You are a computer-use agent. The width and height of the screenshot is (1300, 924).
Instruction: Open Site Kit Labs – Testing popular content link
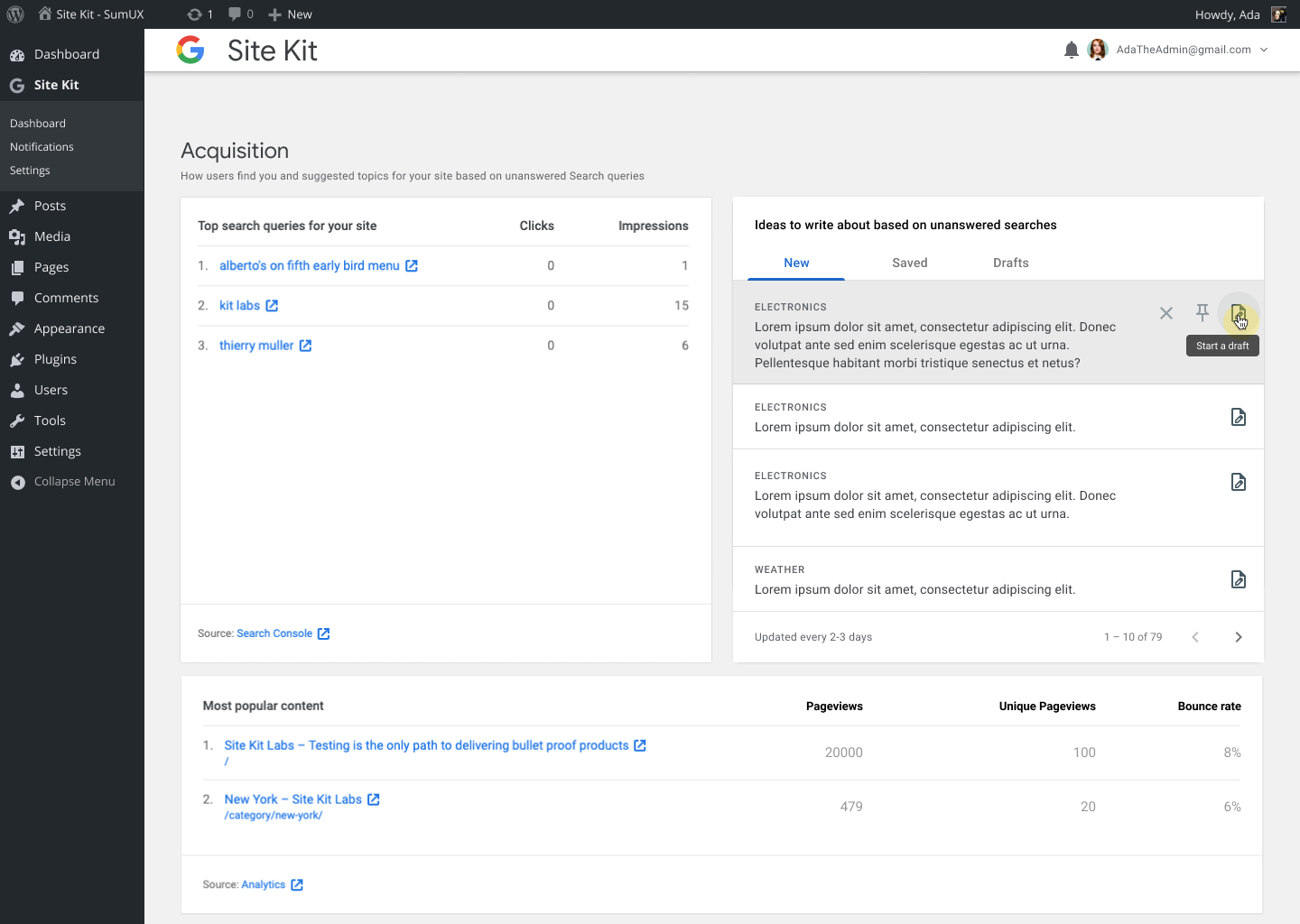tap(426, 745)
